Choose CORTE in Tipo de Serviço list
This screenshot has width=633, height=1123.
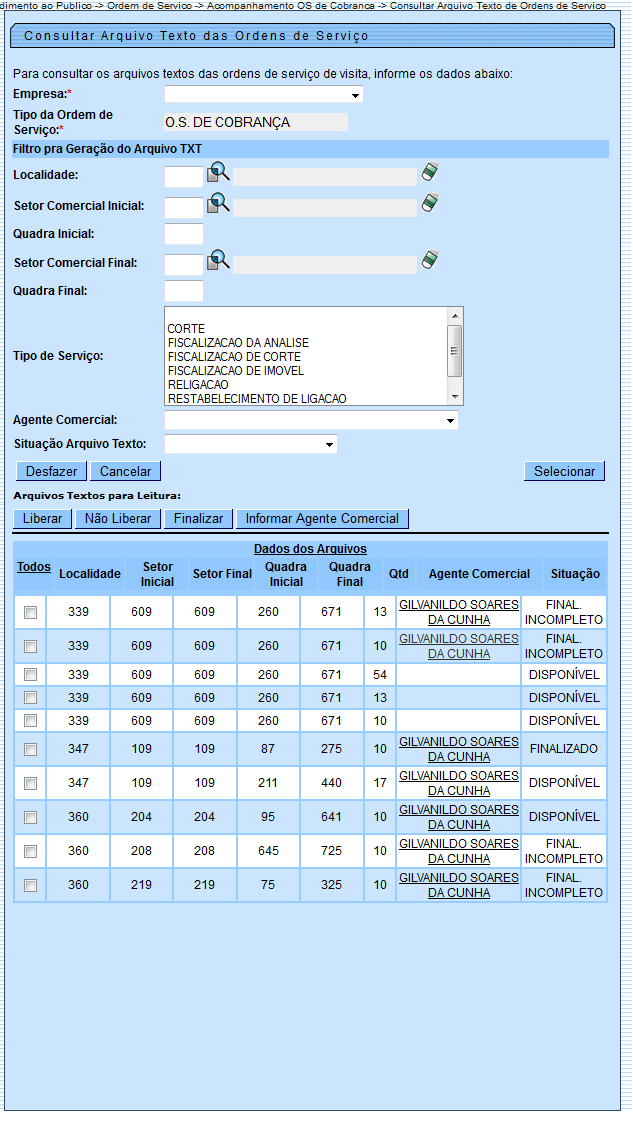(x=186, y=329)
